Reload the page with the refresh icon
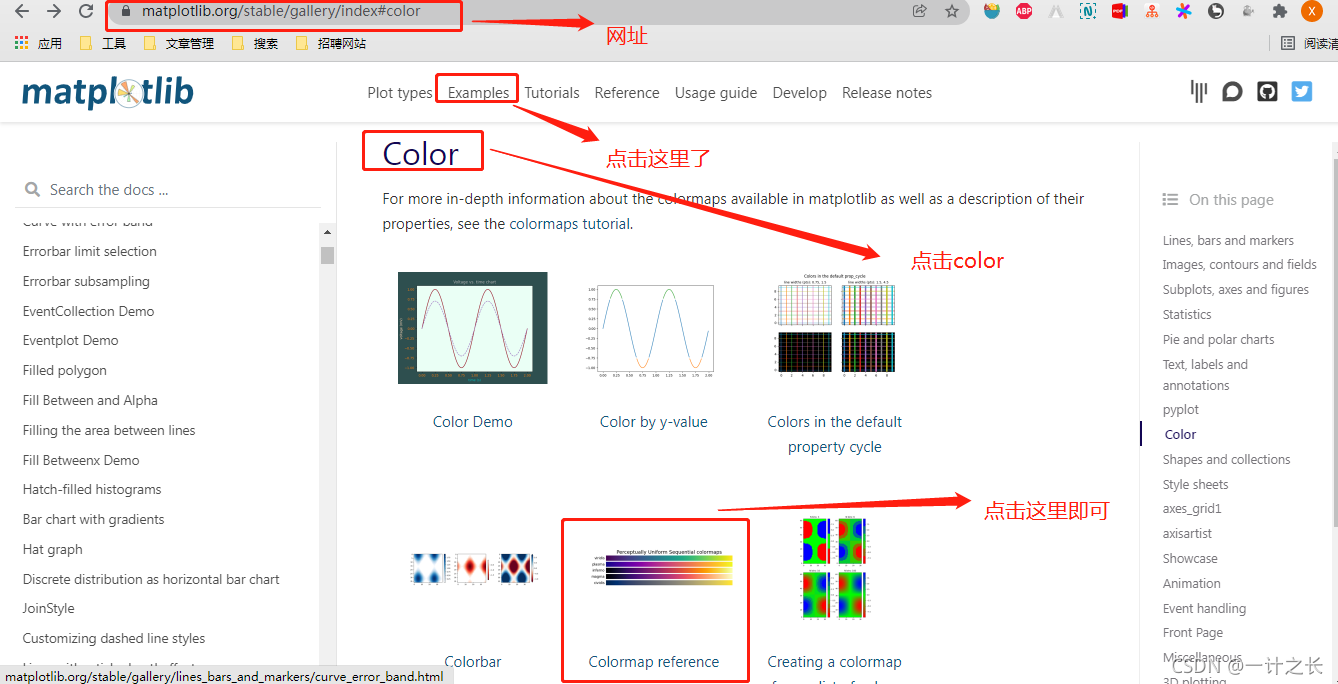Screen dimensions: 1338x684 click(86, 12)
